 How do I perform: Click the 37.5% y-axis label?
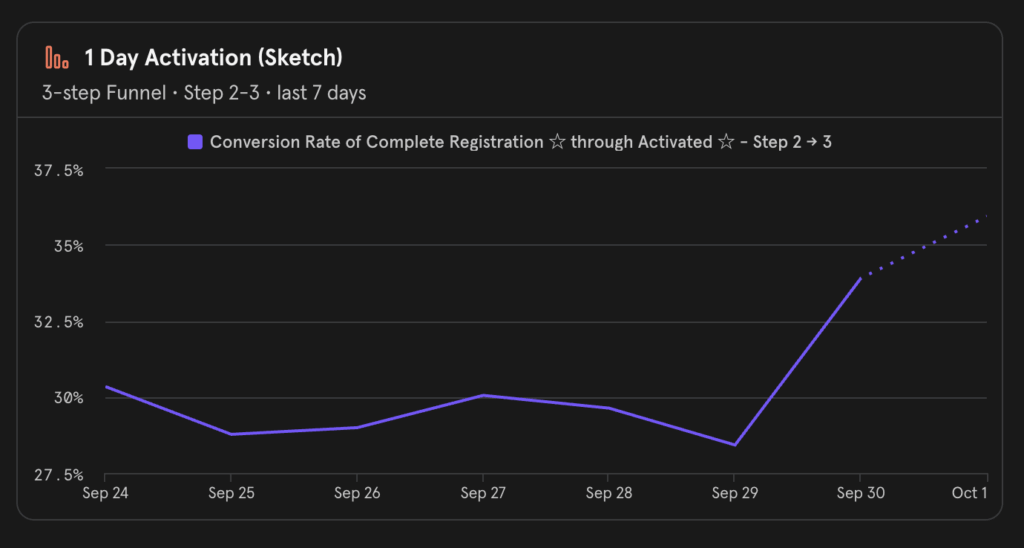57,170
